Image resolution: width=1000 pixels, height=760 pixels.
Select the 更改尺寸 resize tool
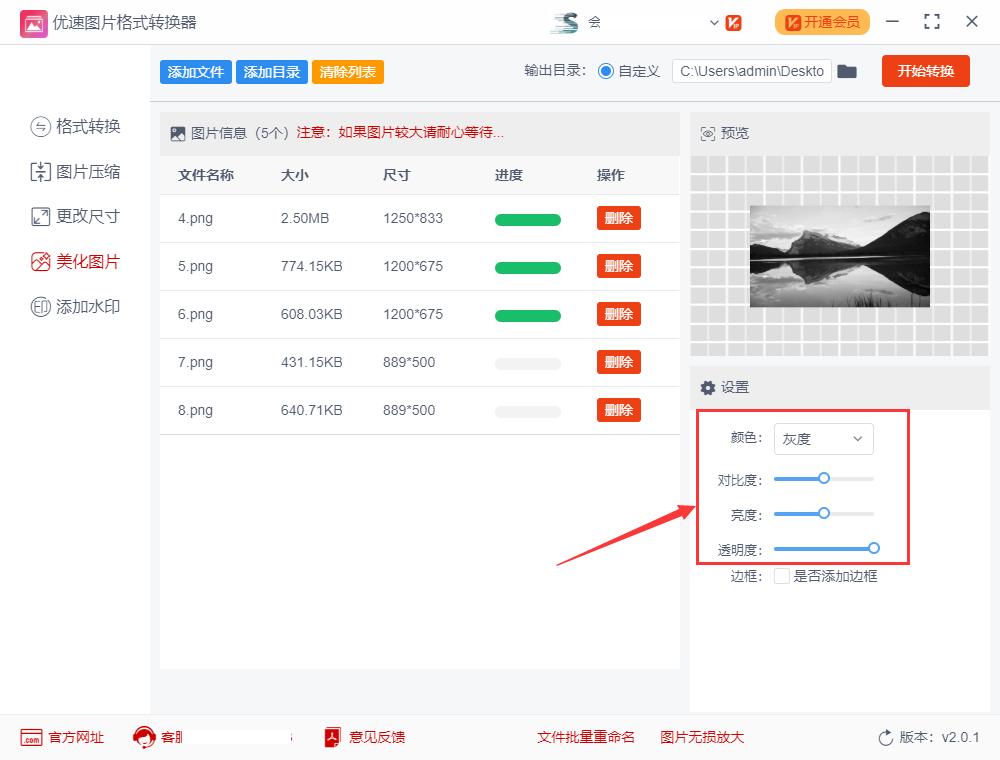[x=75, y=216]
